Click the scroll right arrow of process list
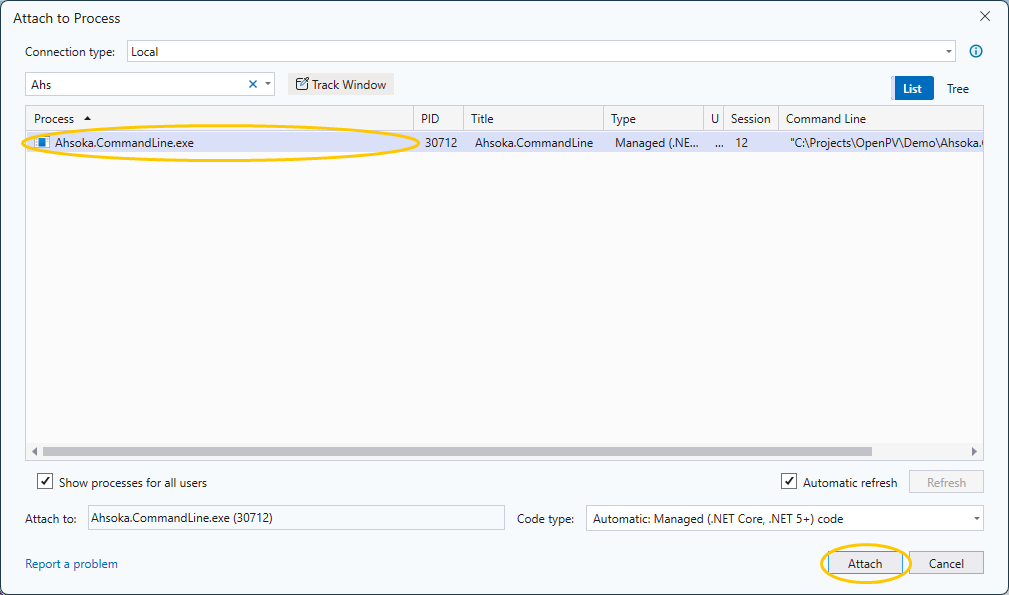Screen dimensions: 1009x595 point(974,452)
